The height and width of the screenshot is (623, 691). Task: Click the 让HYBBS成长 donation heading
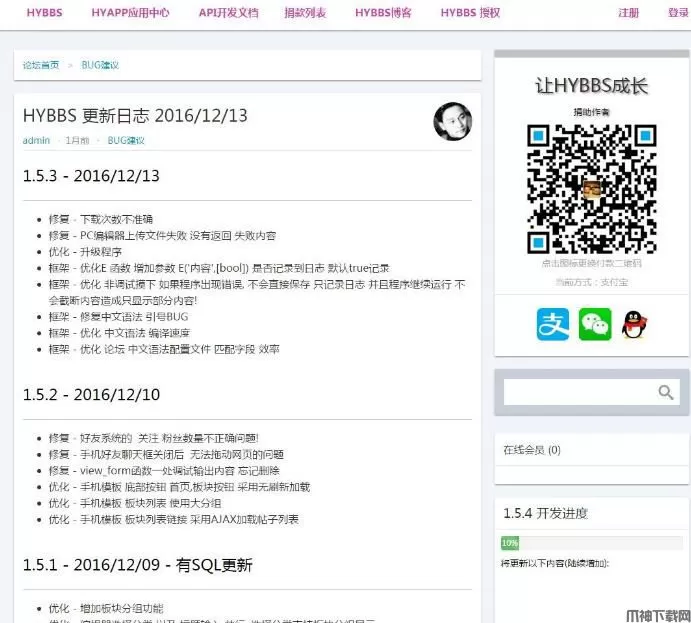591,86
